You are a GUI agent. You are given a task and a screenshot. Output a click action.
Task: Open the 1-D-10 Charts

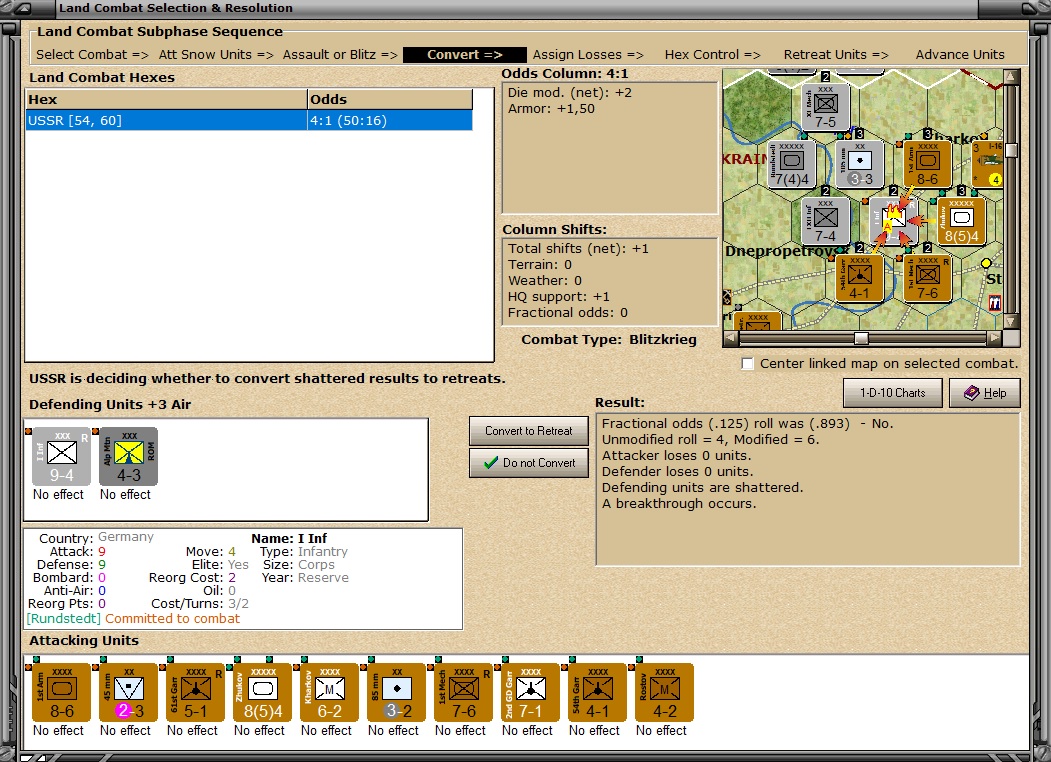tap(894, 393)
